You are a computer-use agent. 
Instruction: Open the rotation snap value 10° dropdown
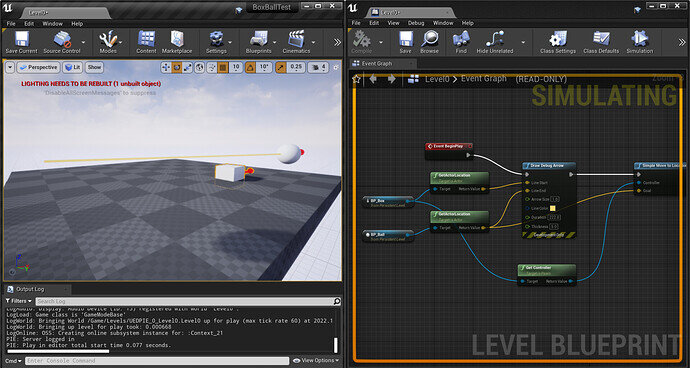pyautogui.click(x=264, y=67)
